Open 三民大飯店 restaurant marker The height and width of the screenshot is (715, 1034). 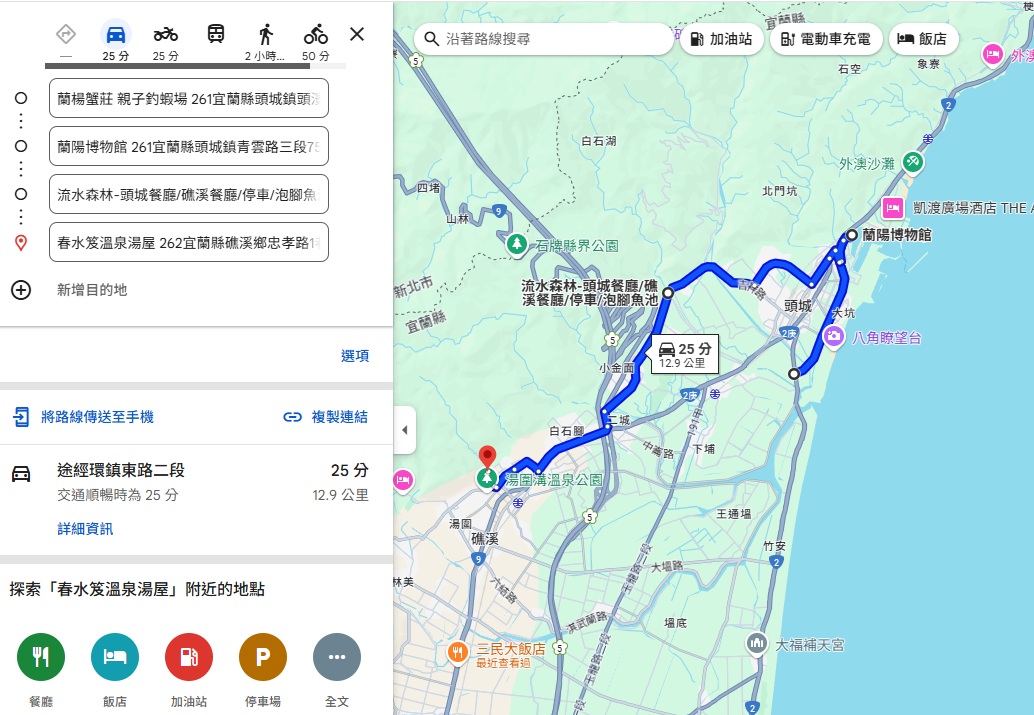[457, 653]
